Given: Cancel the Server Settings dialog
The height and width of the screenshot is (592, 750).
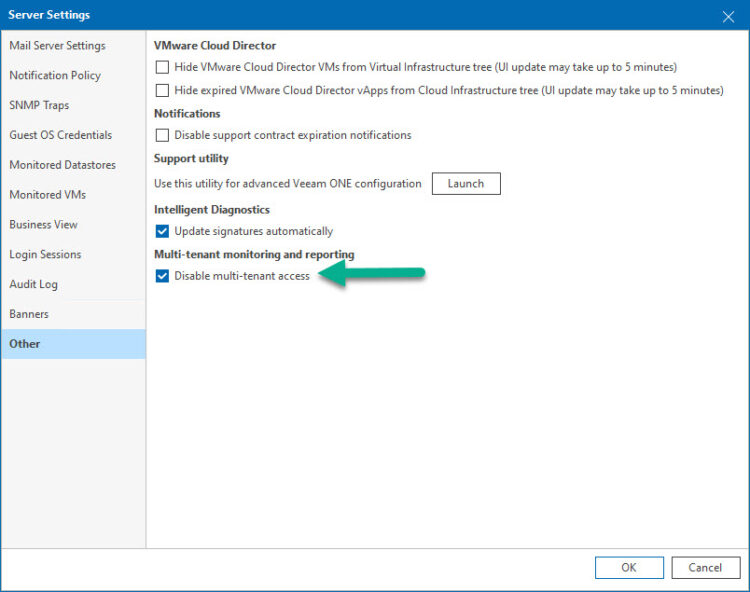Looking at the screenshot, I should [x=706, y=568].
